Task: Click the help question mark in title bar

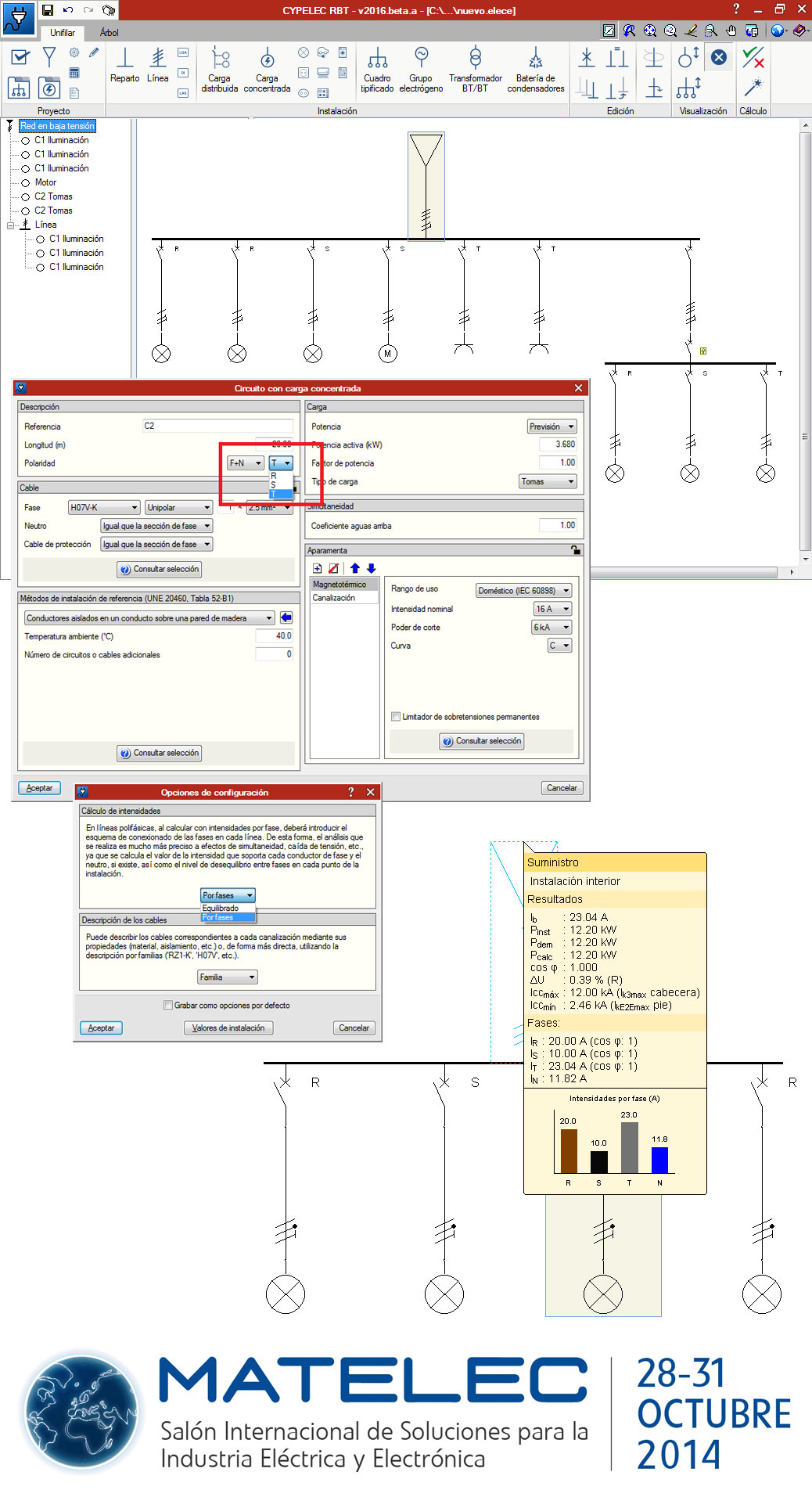Action: [736, 9]
